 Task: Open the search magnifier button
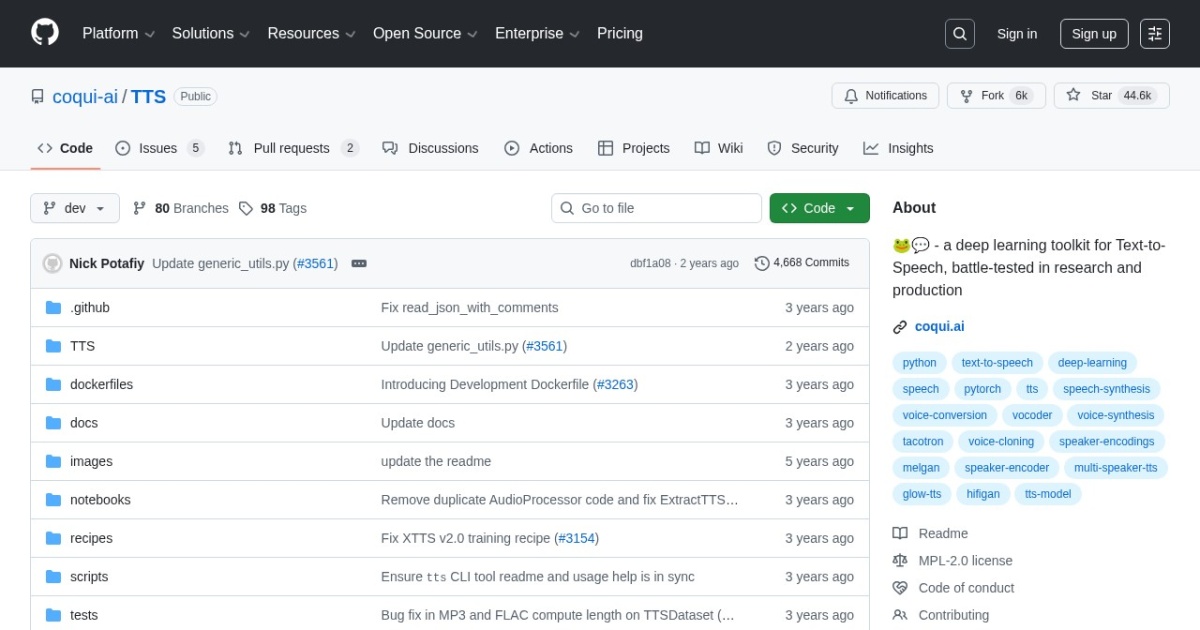point(959,34)
